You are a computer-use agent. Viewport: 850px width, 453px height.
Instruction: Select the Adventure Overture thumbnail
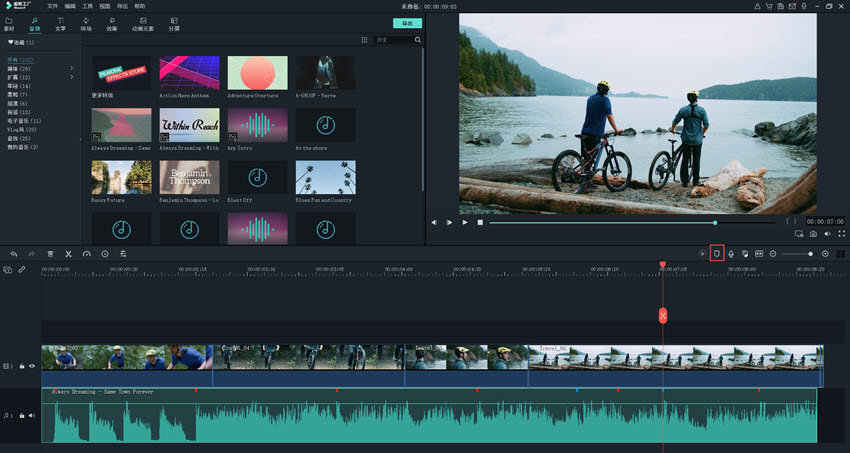[x=257, y=73]
